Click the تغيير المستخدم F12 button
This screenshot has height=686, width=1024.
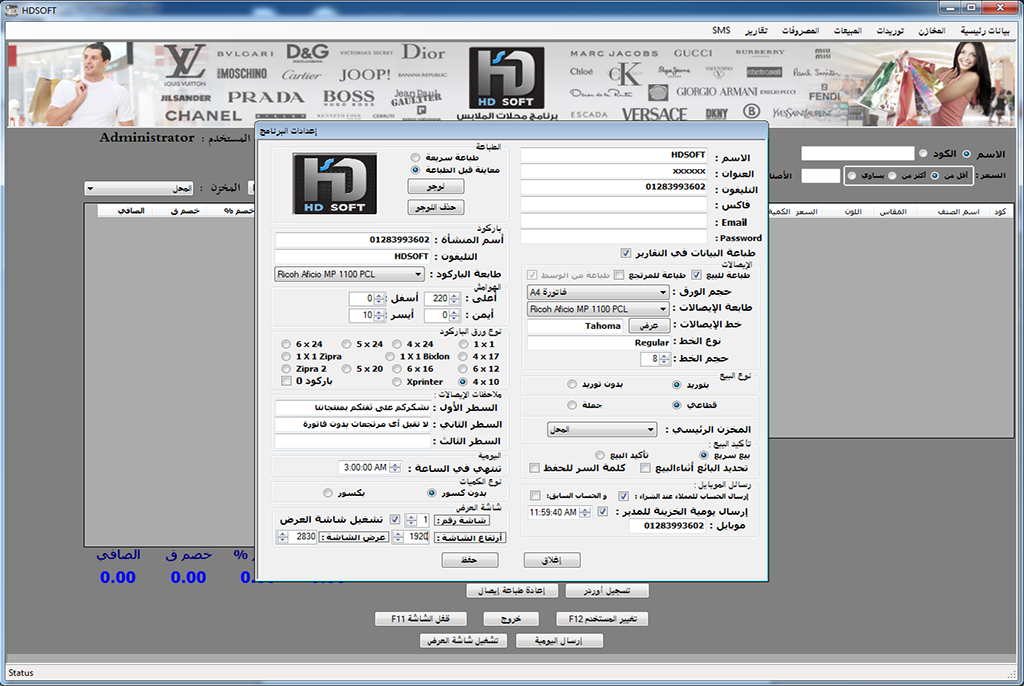click(x=602, y=619)
